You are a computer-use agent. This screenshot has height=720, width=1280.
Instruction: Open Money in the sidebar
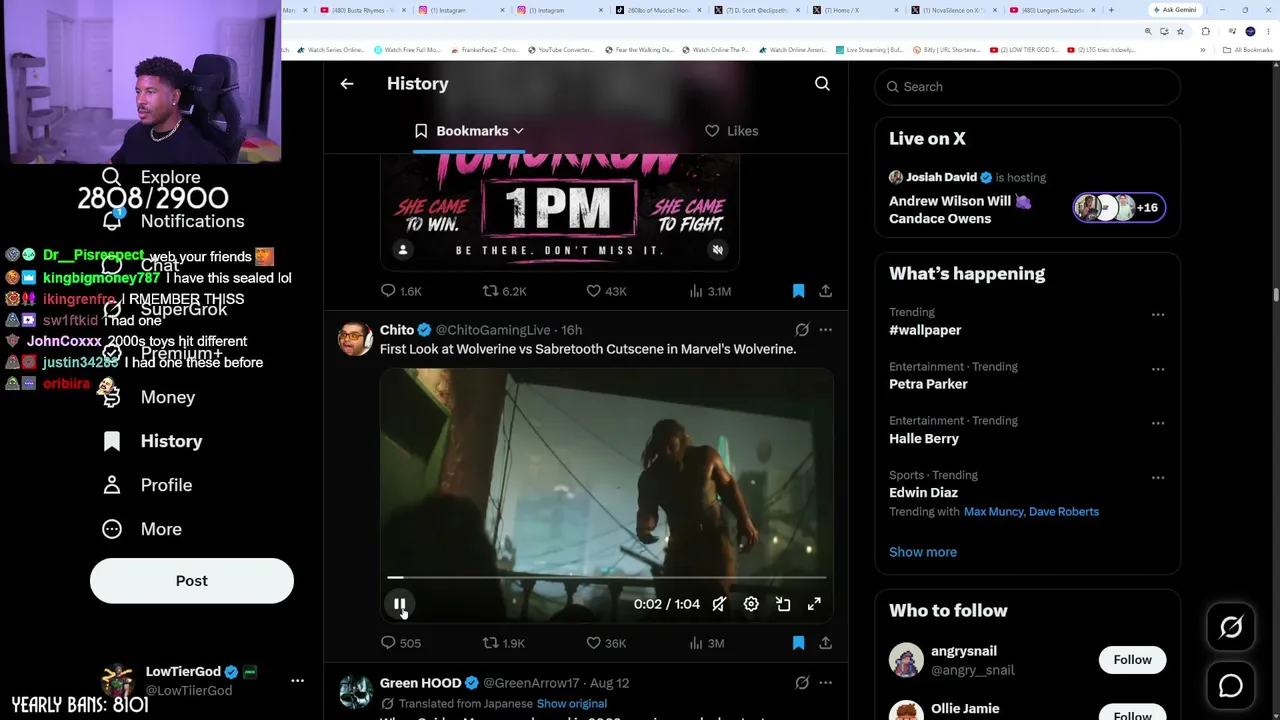coord(148,397)
